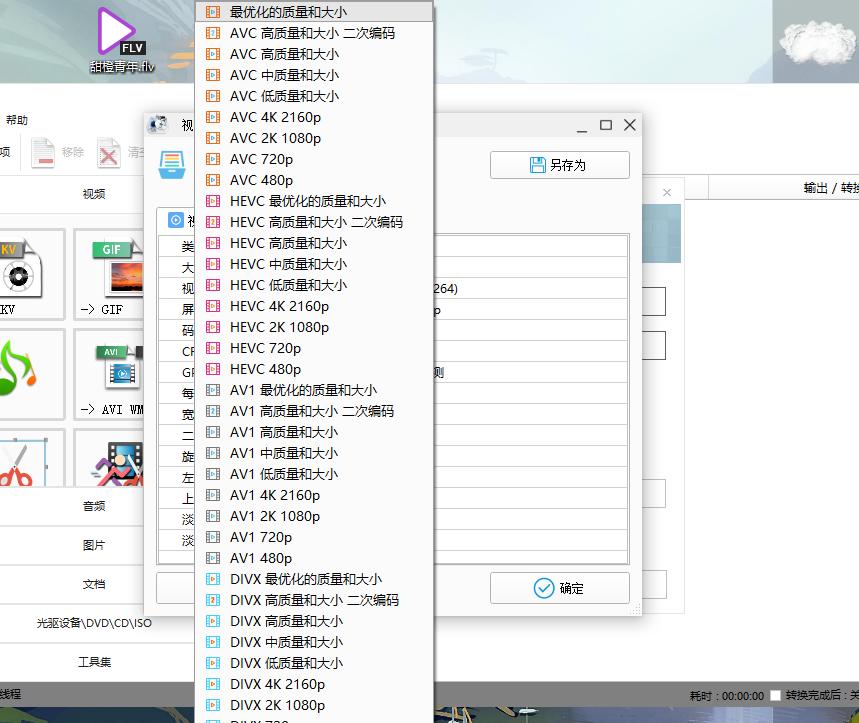Screen dimensions: 859x723
Task: Click the 移除 remove file icon
Action: click(x=43, y=152)
